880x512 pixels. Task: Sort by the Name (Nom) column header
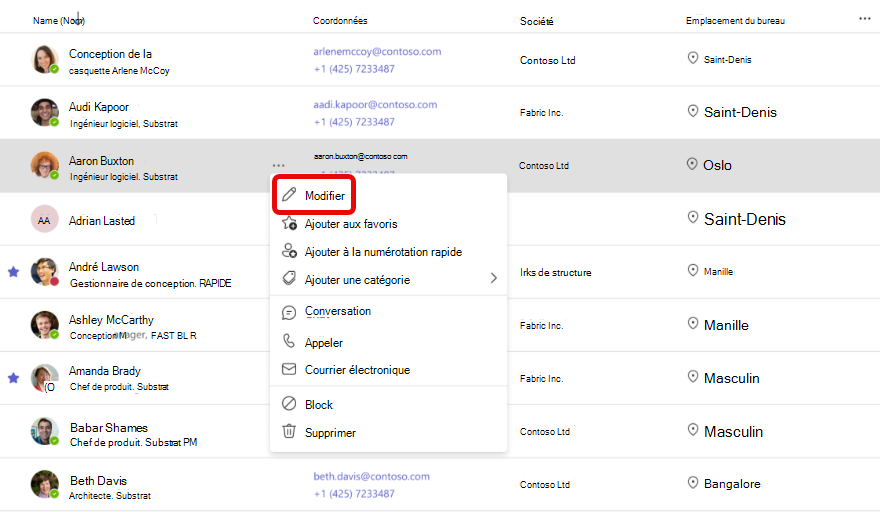click(59, 21)
